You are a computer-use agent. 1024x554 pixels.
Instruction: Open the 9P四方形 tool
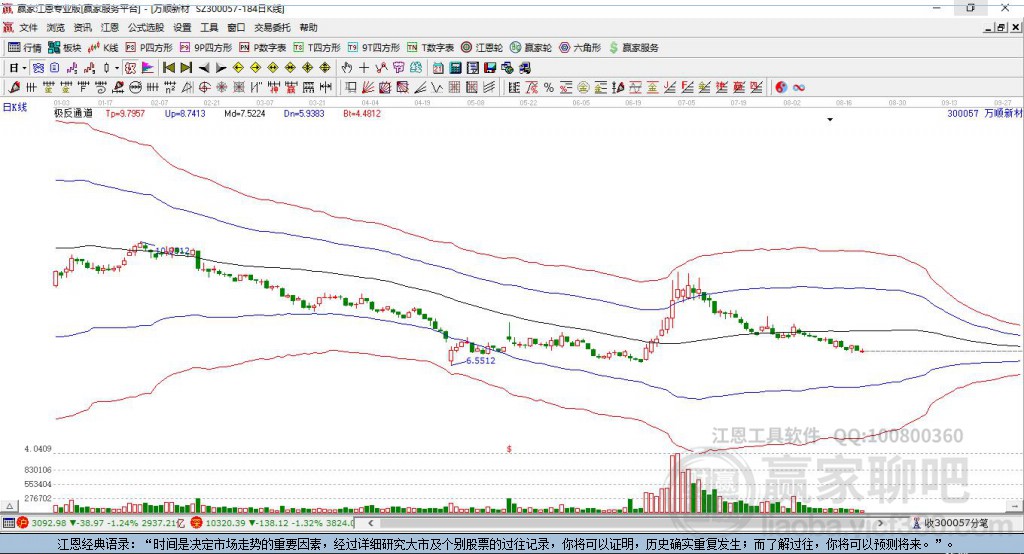(206, 48)
